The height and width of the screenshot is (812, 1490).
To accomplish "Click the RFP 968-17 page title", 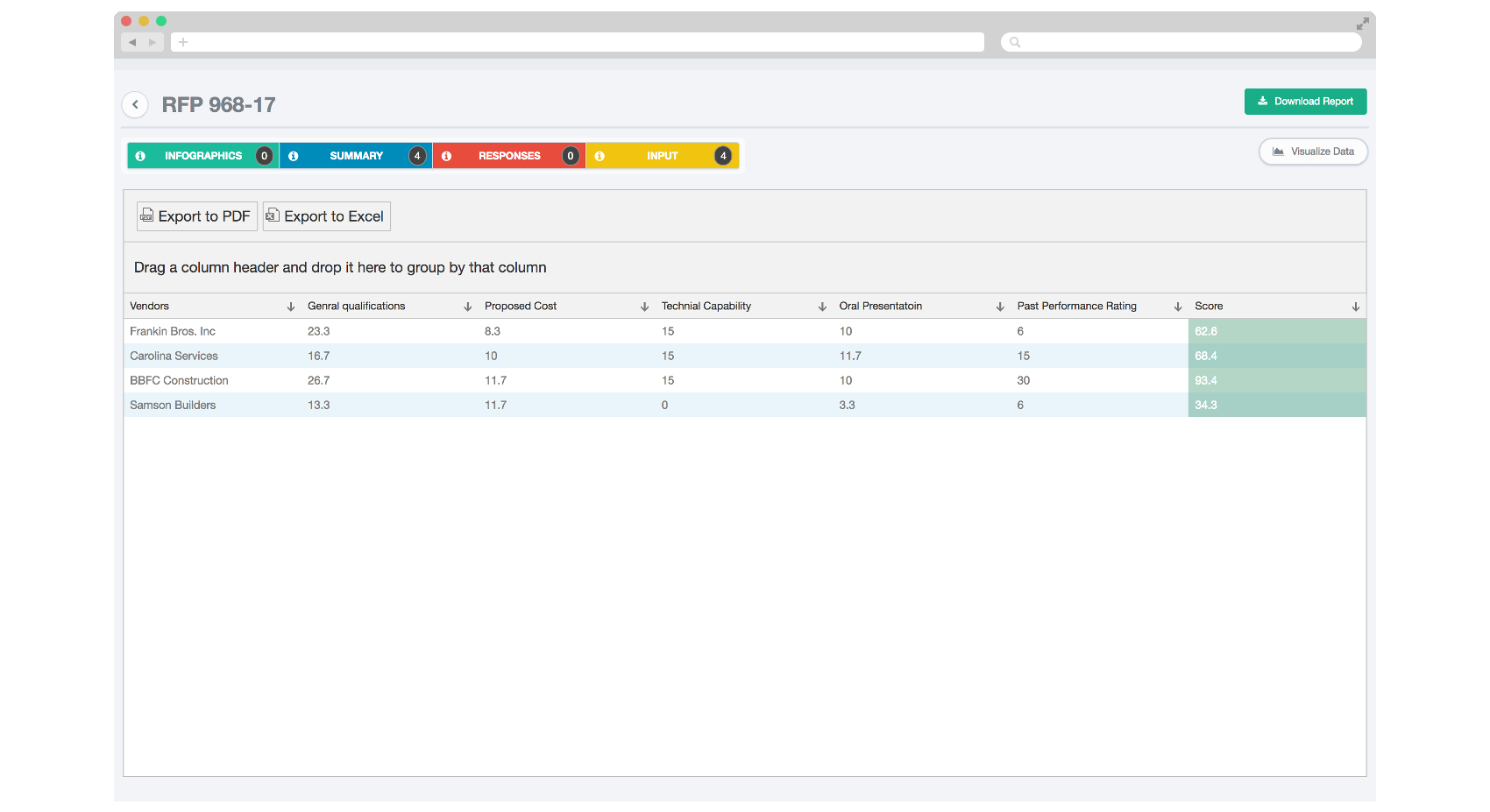I will point(218,105).
